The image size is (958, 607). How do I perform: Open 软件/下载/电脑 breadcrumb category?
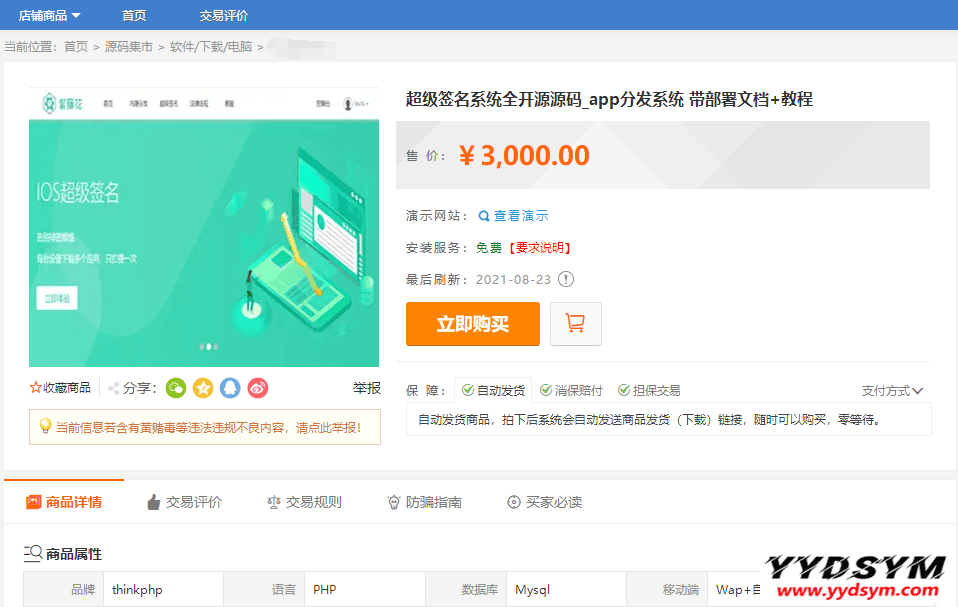pos(211,47)
